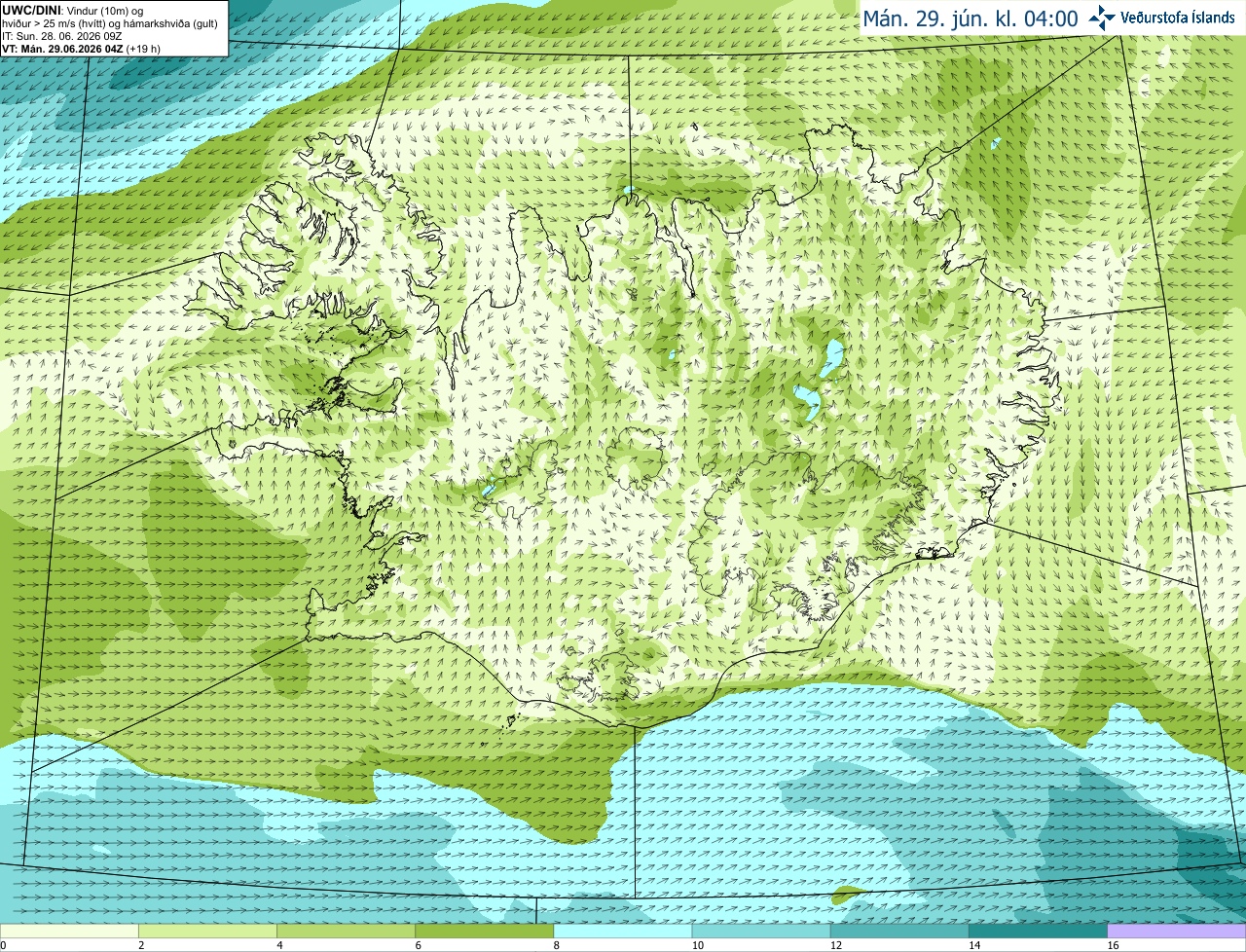Click the legend label 8 on the scale

click(x=557, y=945)
